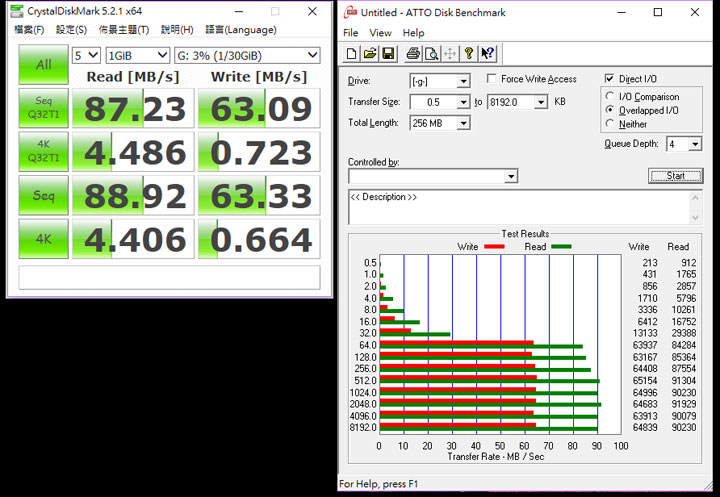Open Print Preview via magnifier page icon
The height and width of the screenshot is (497, 720).
430,54
